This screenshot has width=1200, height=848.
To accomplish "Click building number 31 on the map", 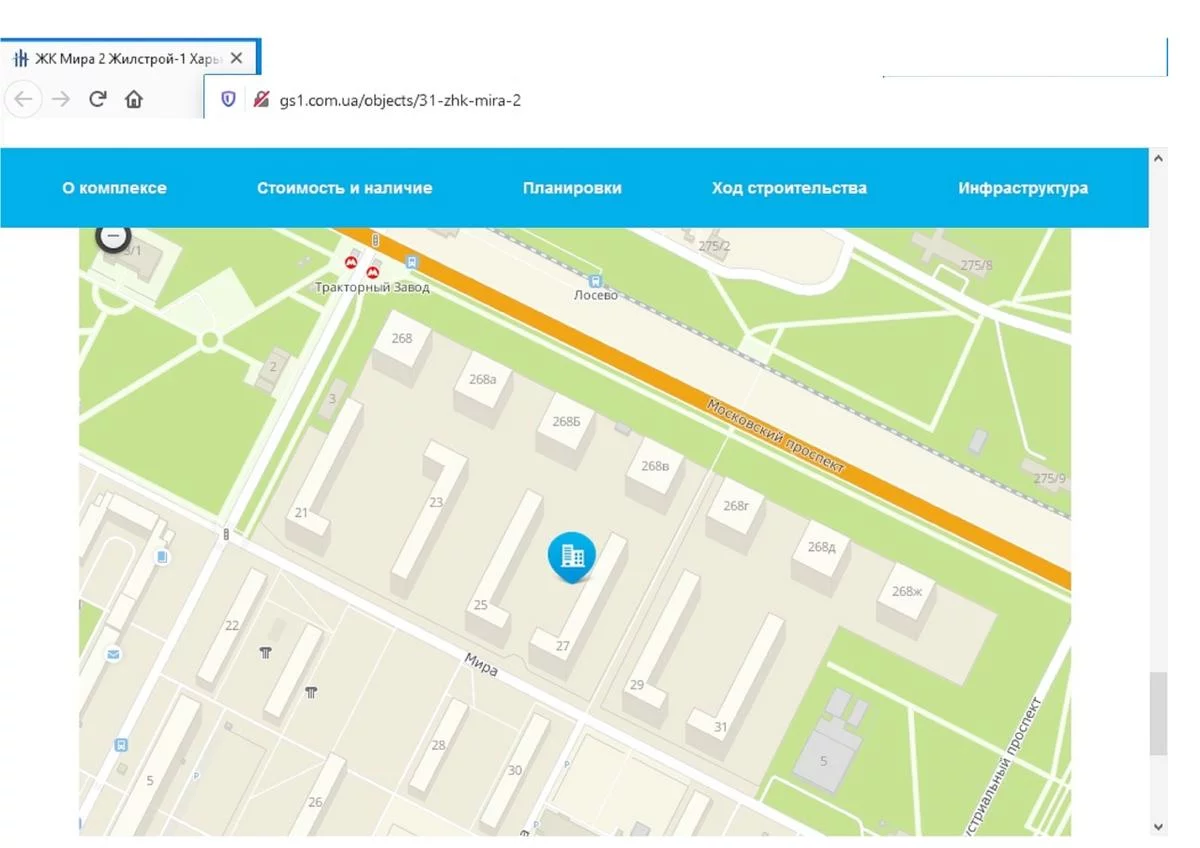I will [x=721, y=727].
